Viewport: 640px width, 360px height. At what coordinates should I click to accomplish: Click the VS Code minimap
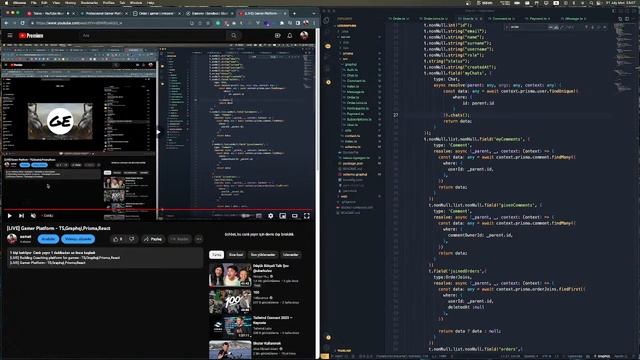point(623,57)
